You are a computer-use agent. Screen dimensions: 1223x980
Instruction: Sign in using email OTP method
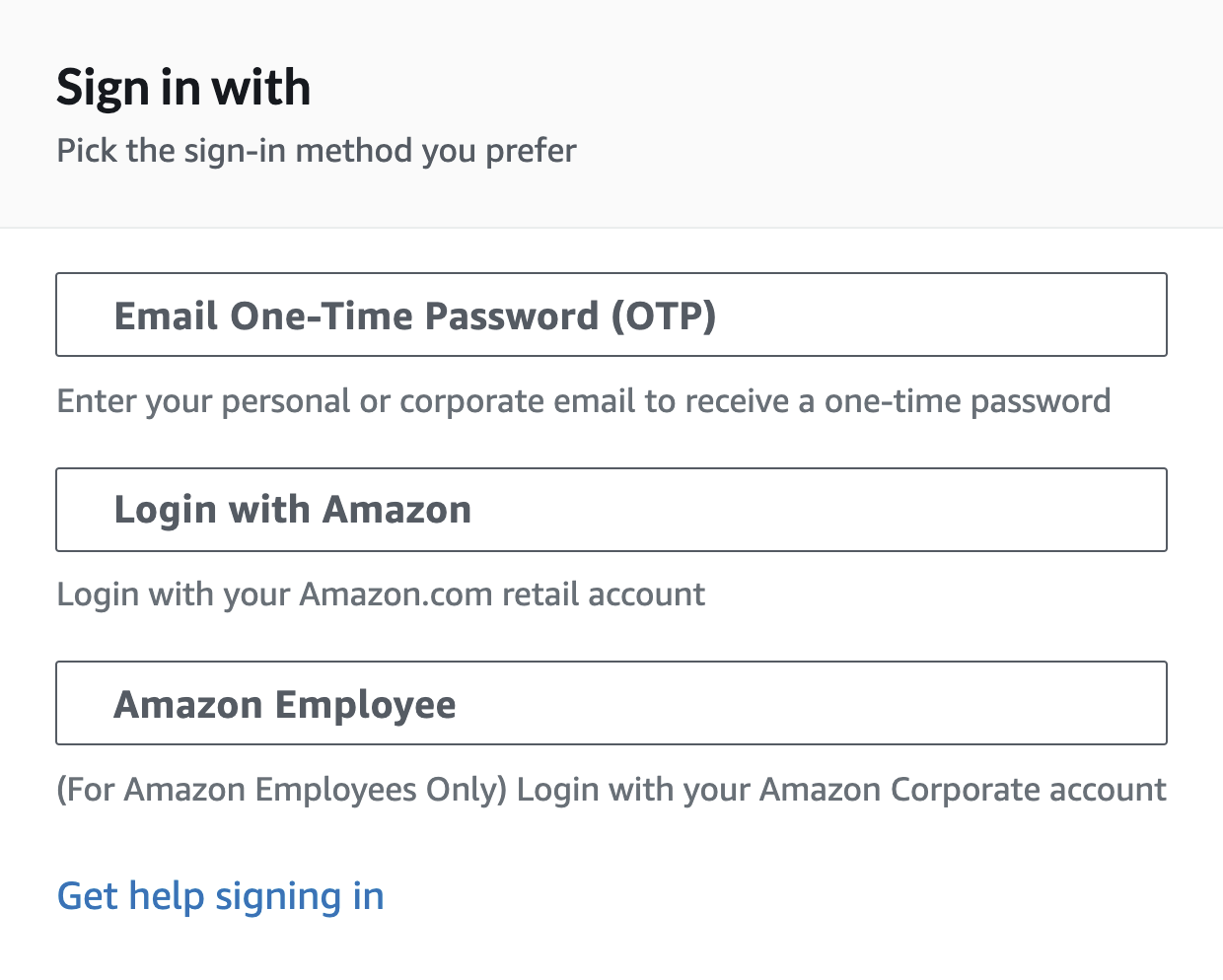coord(611,315)
